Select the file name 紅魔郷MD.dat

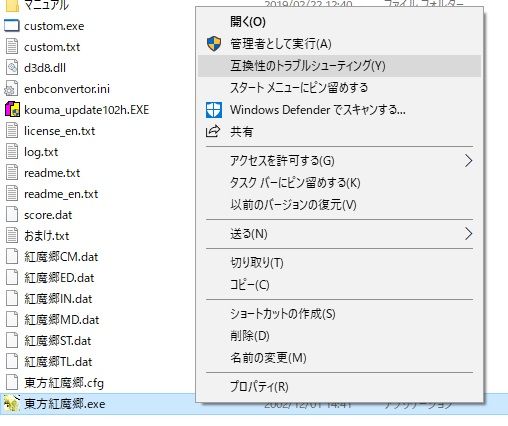(x=62, y=320)
